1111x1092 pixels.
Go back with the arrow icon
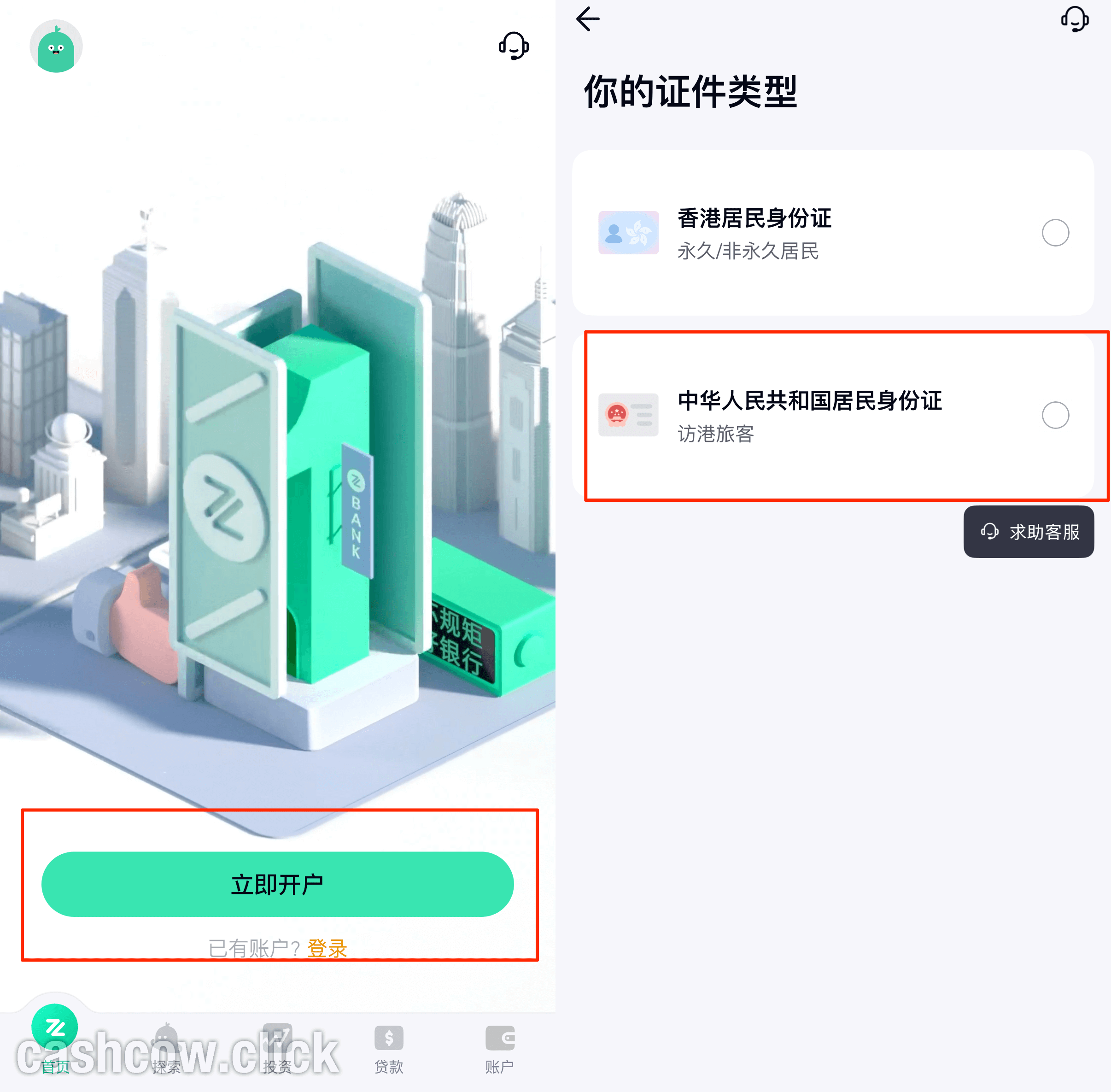pyautogui.click(x=588, y=19)
